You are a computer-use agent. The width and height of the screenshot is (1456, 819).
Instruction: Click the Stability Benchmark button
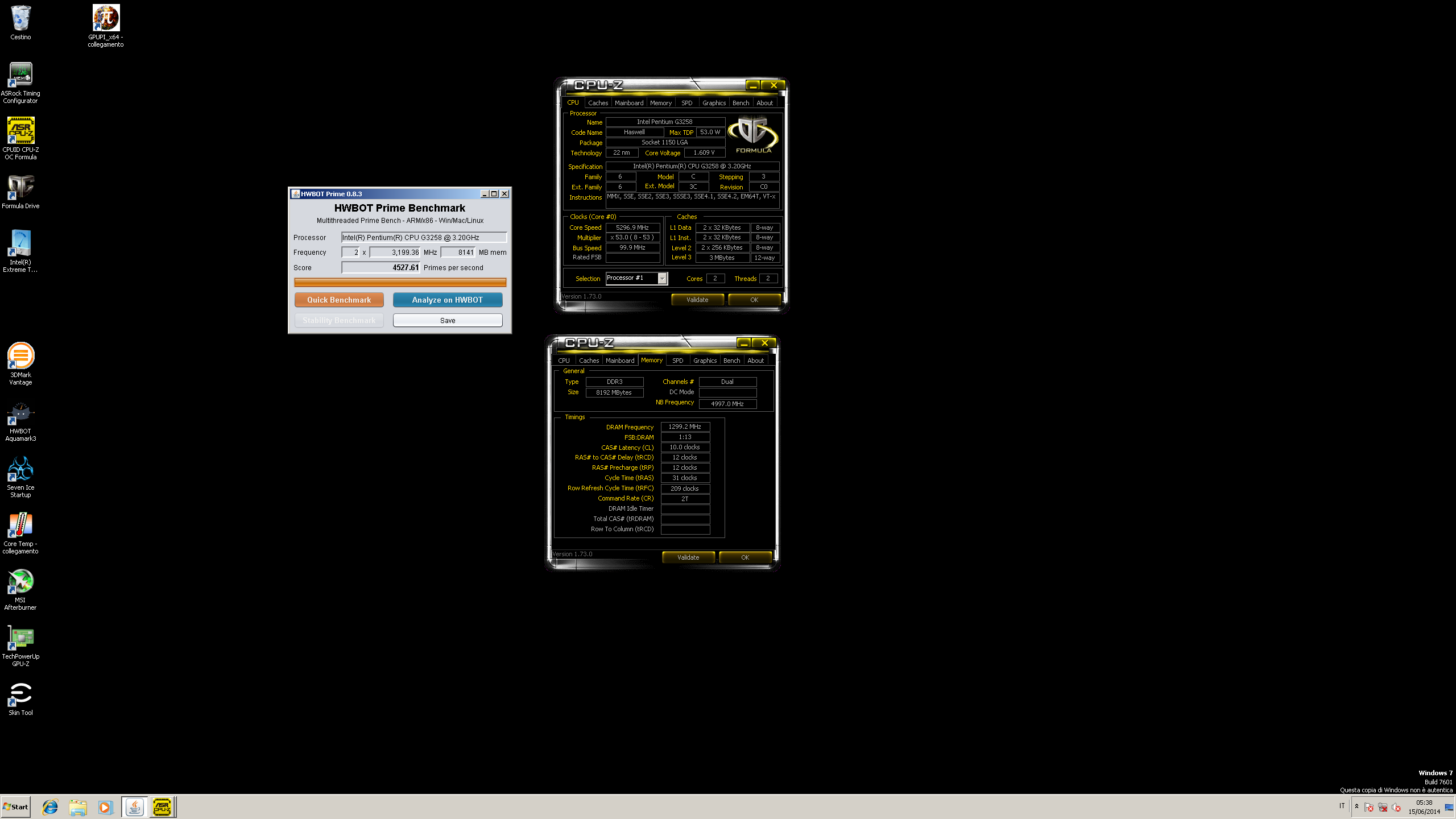coord(339,320)
